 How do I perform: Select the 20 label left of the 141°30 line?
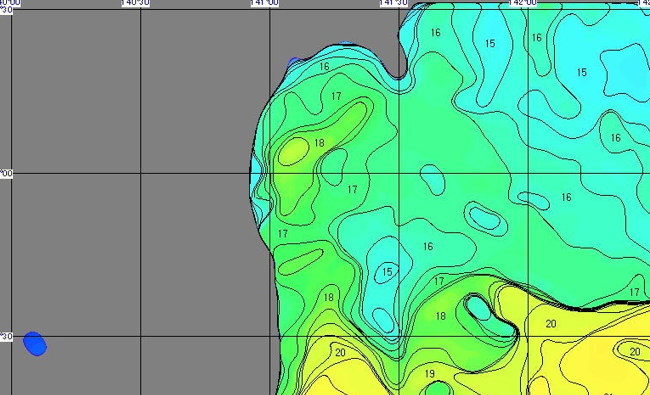(x=340, y=353)
